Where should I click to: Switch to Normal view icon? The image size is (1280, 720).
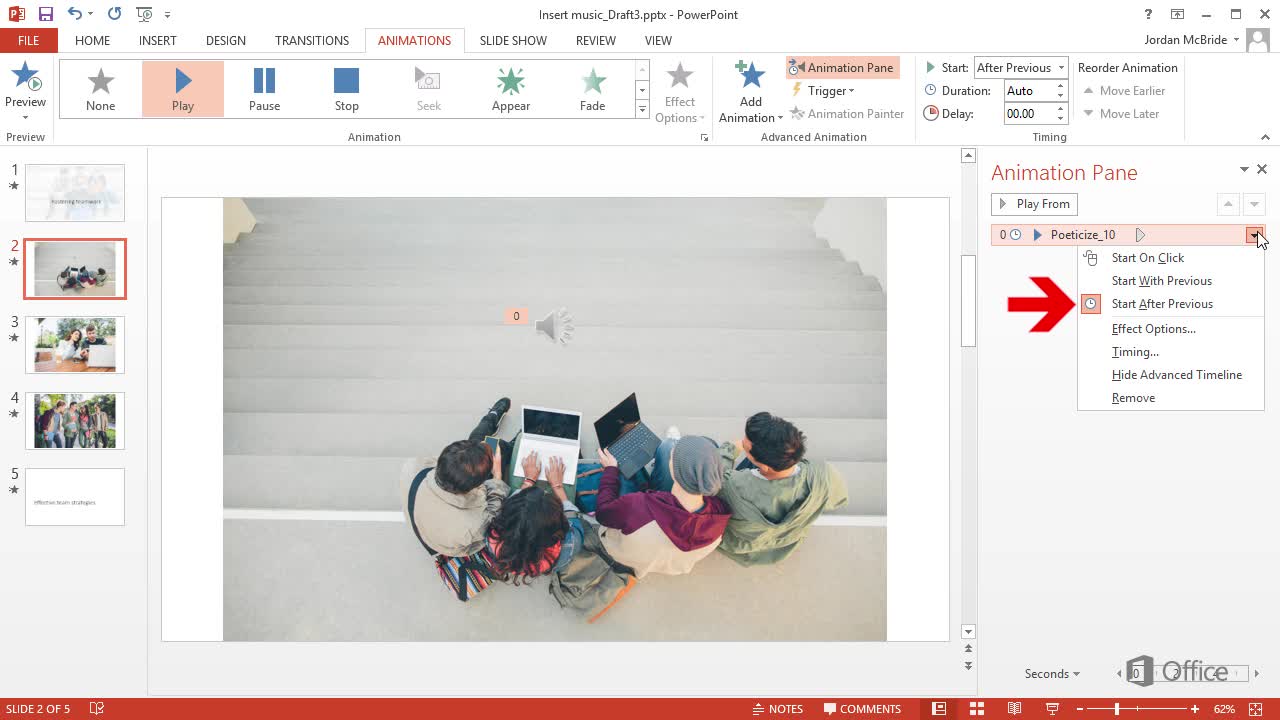click(939, 709)
